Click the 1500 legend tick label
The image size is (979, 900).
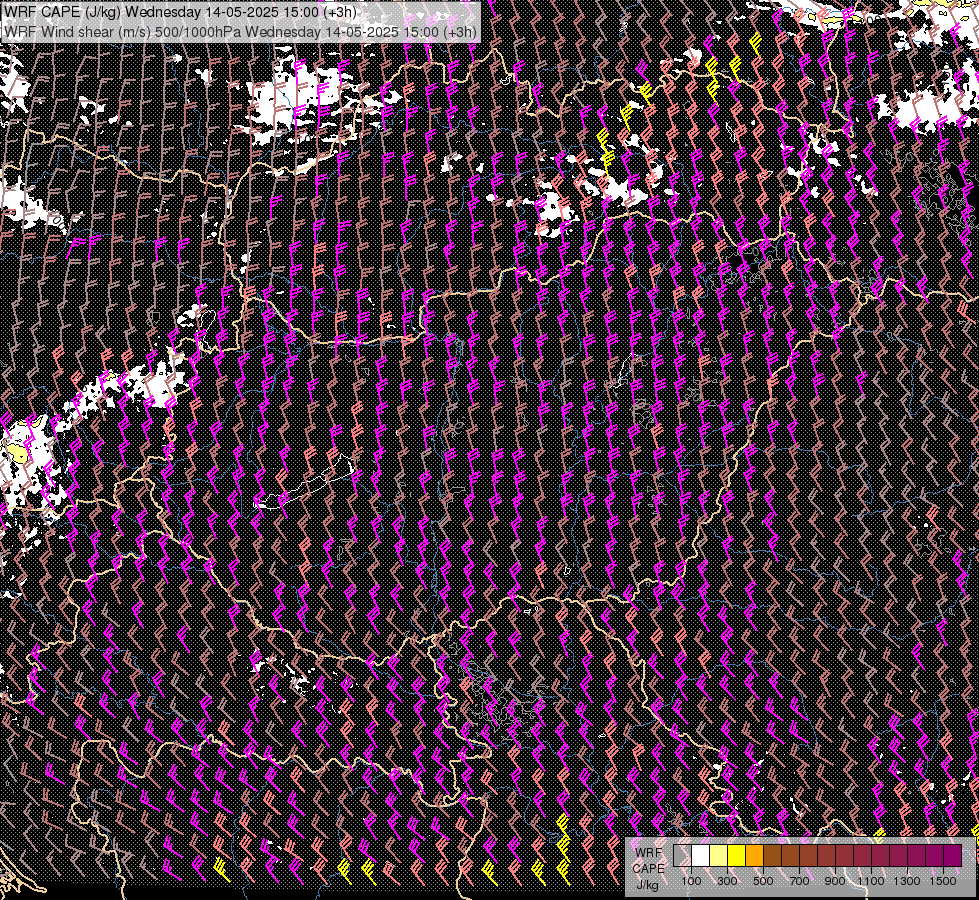tap(943, 881)
